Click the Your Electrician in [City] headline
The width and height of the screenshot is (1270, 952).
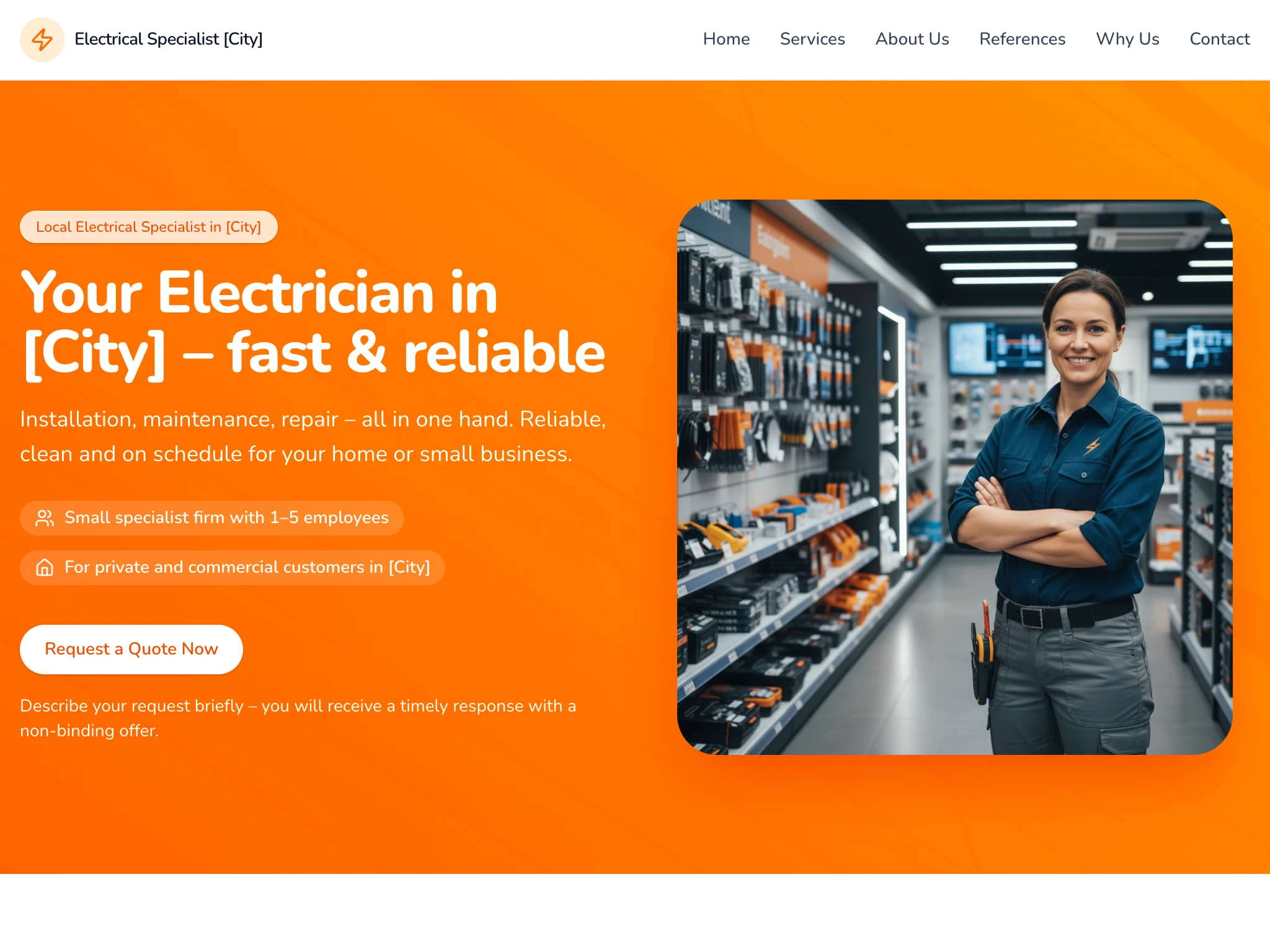[313, 322]
